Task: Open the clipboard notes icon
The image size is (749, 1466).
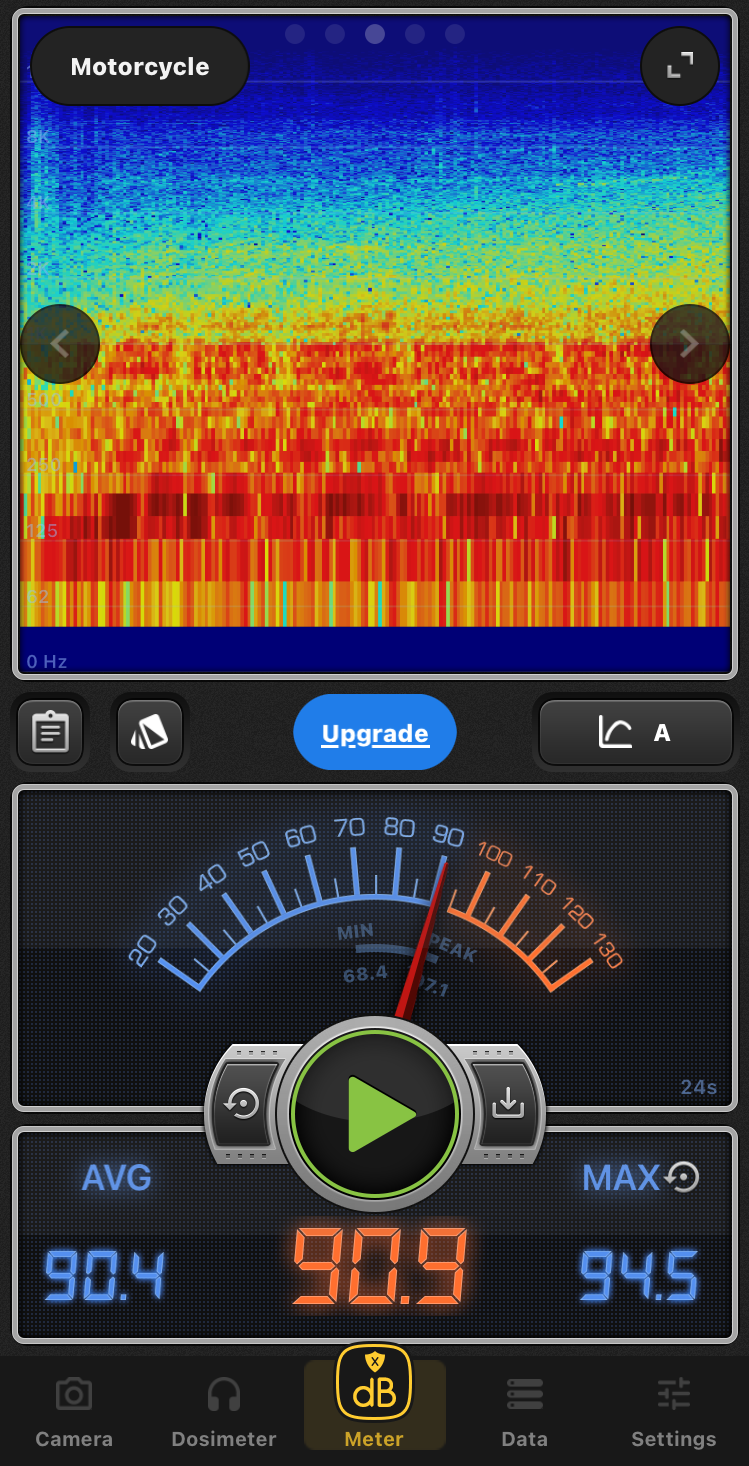Action: tap(50, 733)
